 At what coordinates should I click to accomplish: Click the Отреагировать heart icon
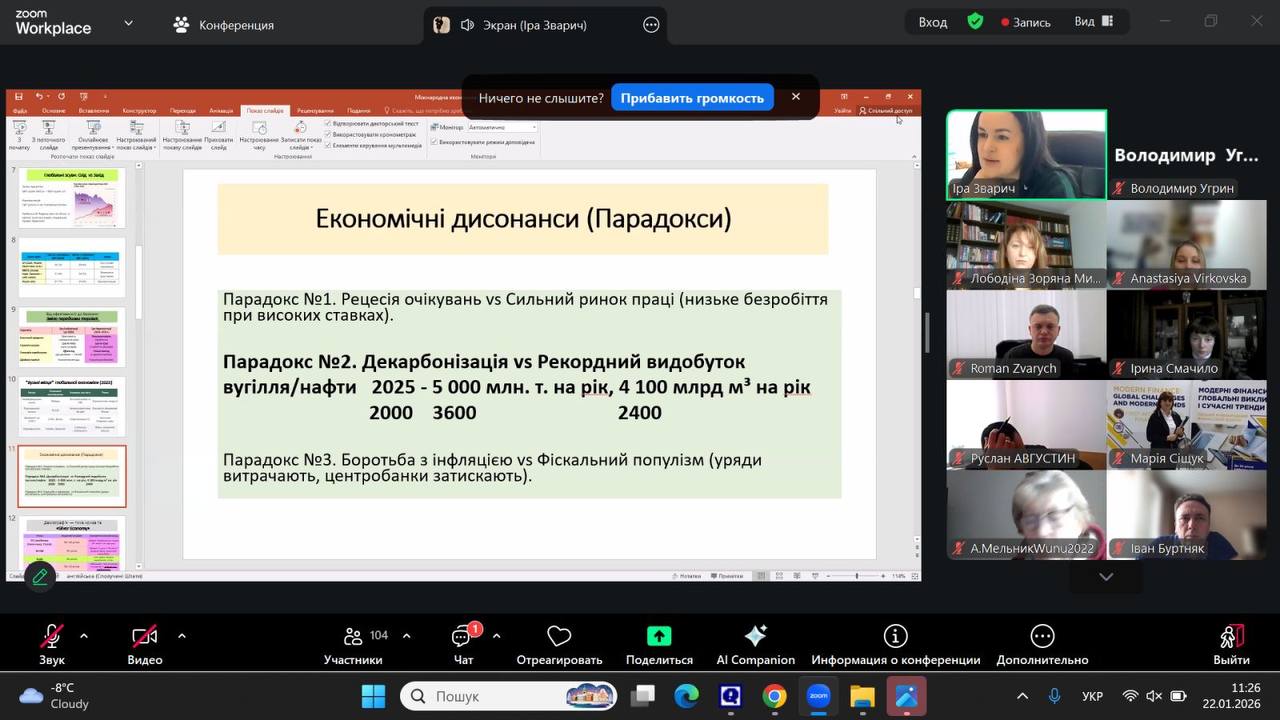tap(559, 637)
